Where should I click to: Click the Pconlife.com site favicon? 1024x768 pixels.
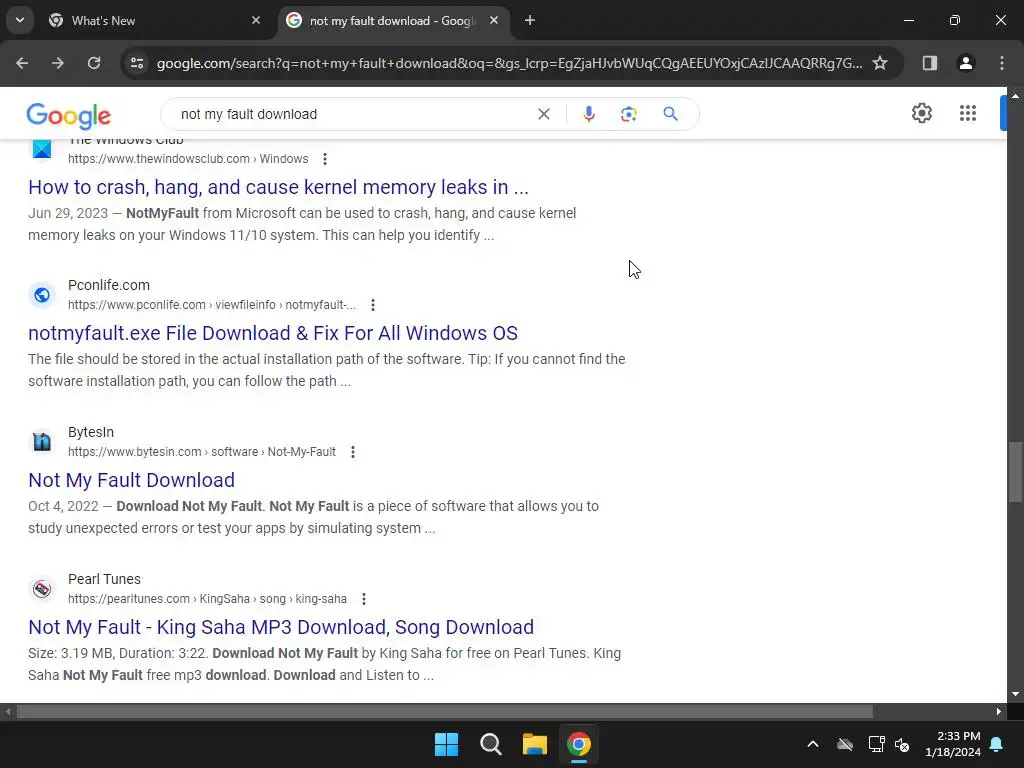tap(42, 295)
